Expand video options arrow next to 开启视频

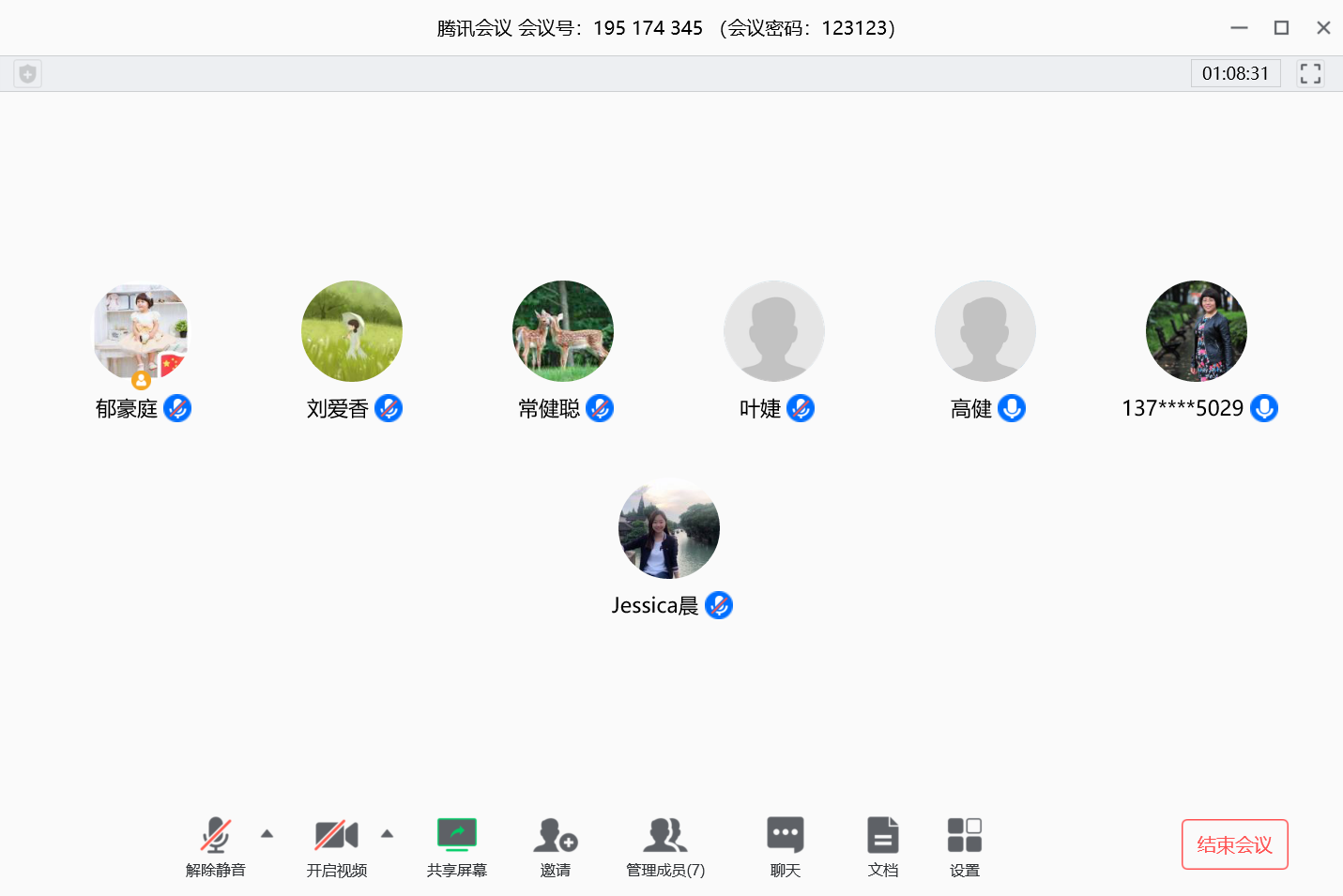(387, 833)
